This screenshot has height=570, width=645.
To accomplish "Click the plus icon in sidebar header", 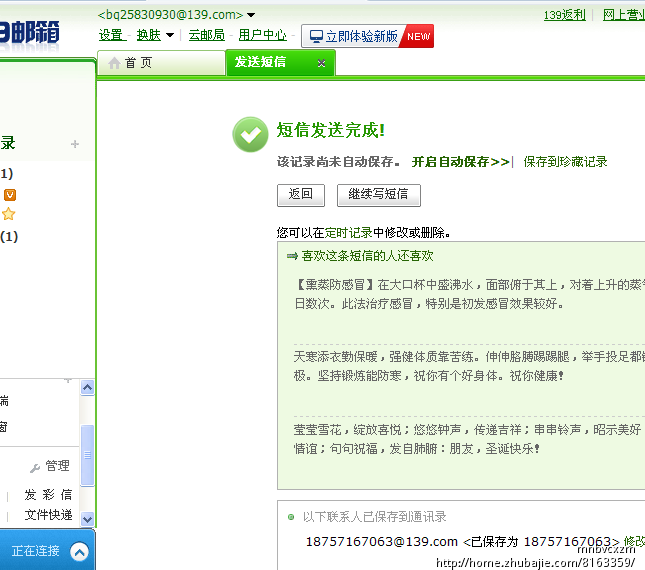I will [75, 144].
